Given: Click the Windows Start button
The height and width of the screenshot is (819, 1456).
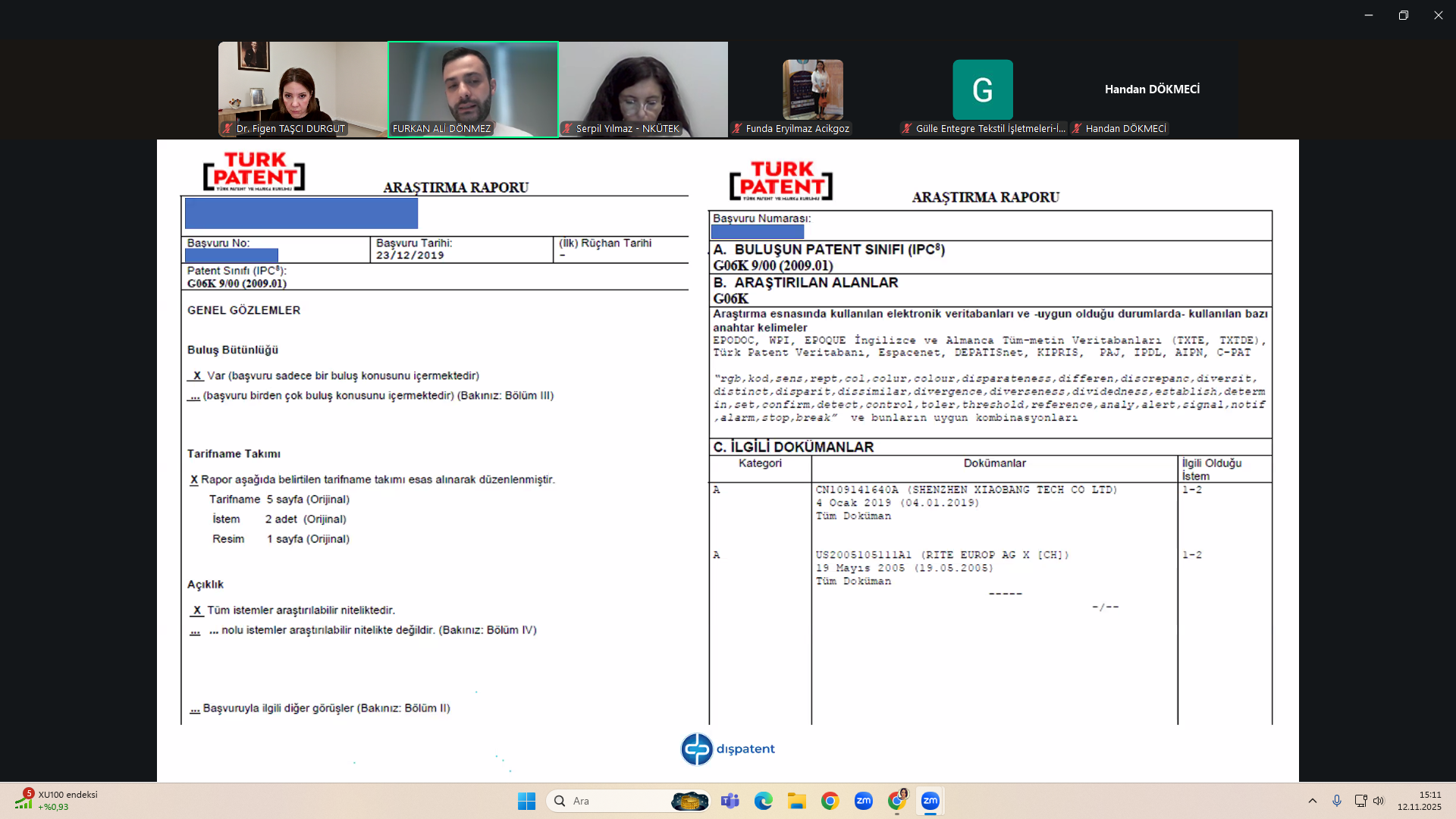Looking at the screenshot, I should click(x=526, y=801).
